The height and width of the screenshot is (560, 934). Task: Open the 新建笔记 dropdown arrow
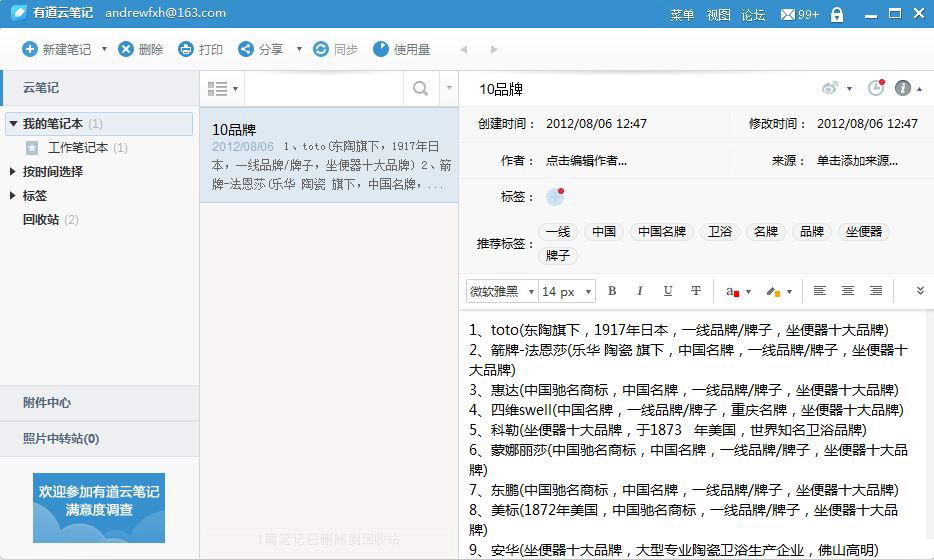(104, 49)
